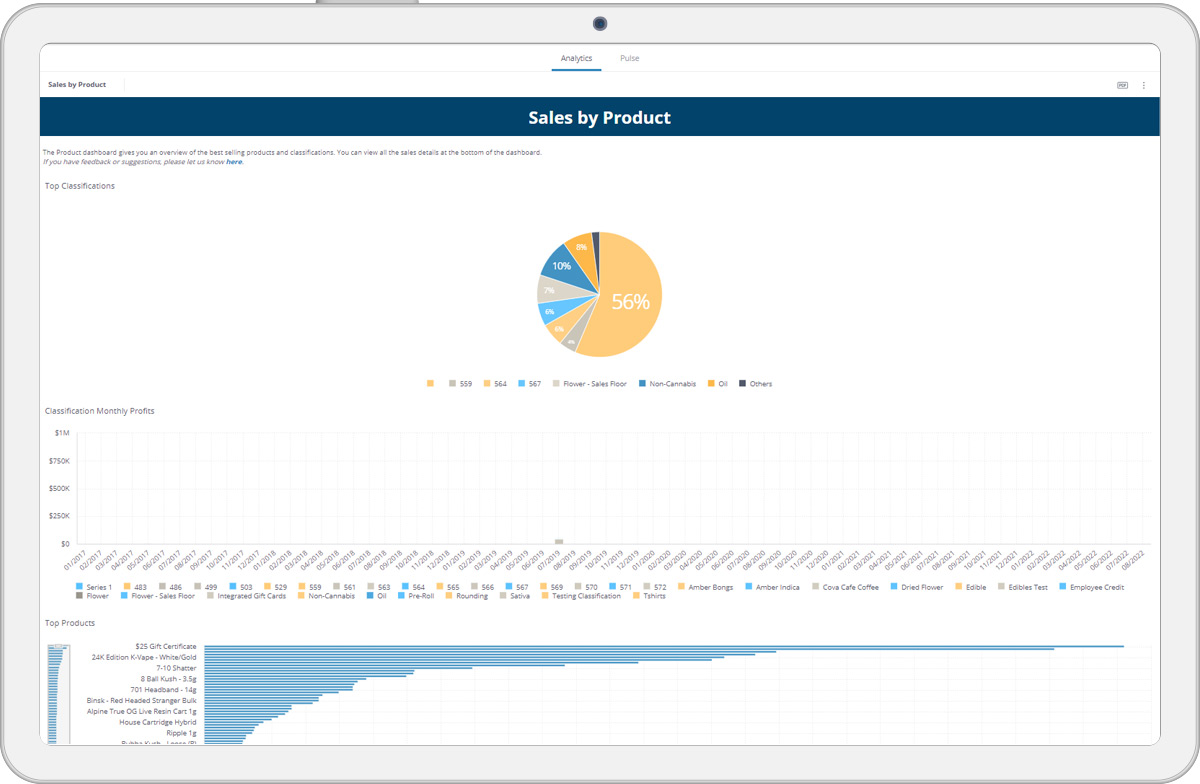
Task: Click the $25 Gift Certificate bar
Action: coord(664,646)
